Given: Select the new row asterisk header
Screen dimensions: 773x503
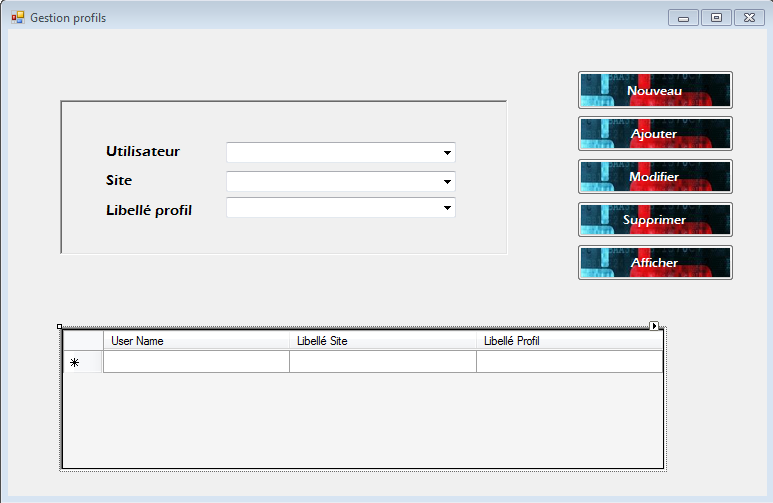Looking at the screenshot, I should tap(83, 362).
